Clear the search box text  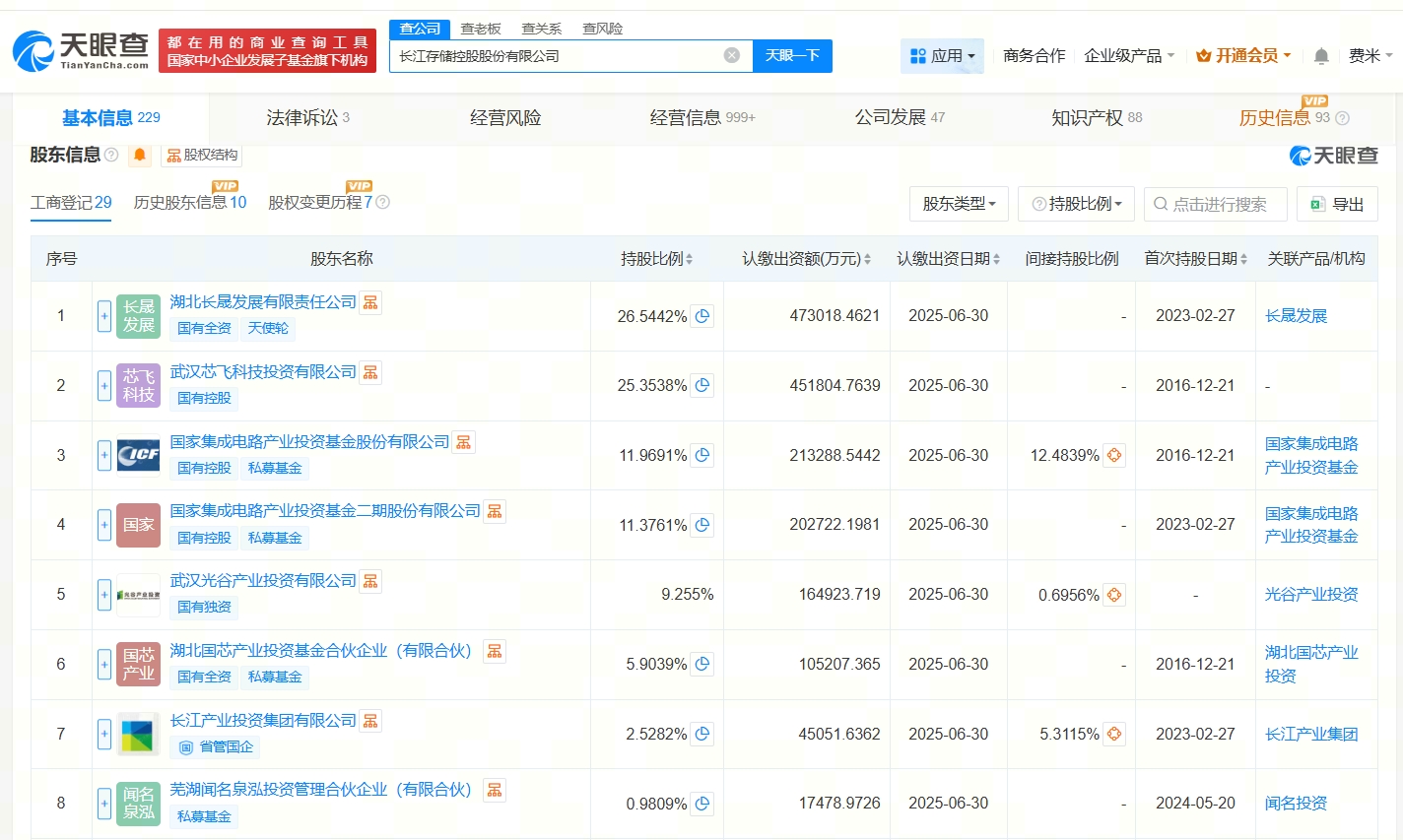point(732,55)
